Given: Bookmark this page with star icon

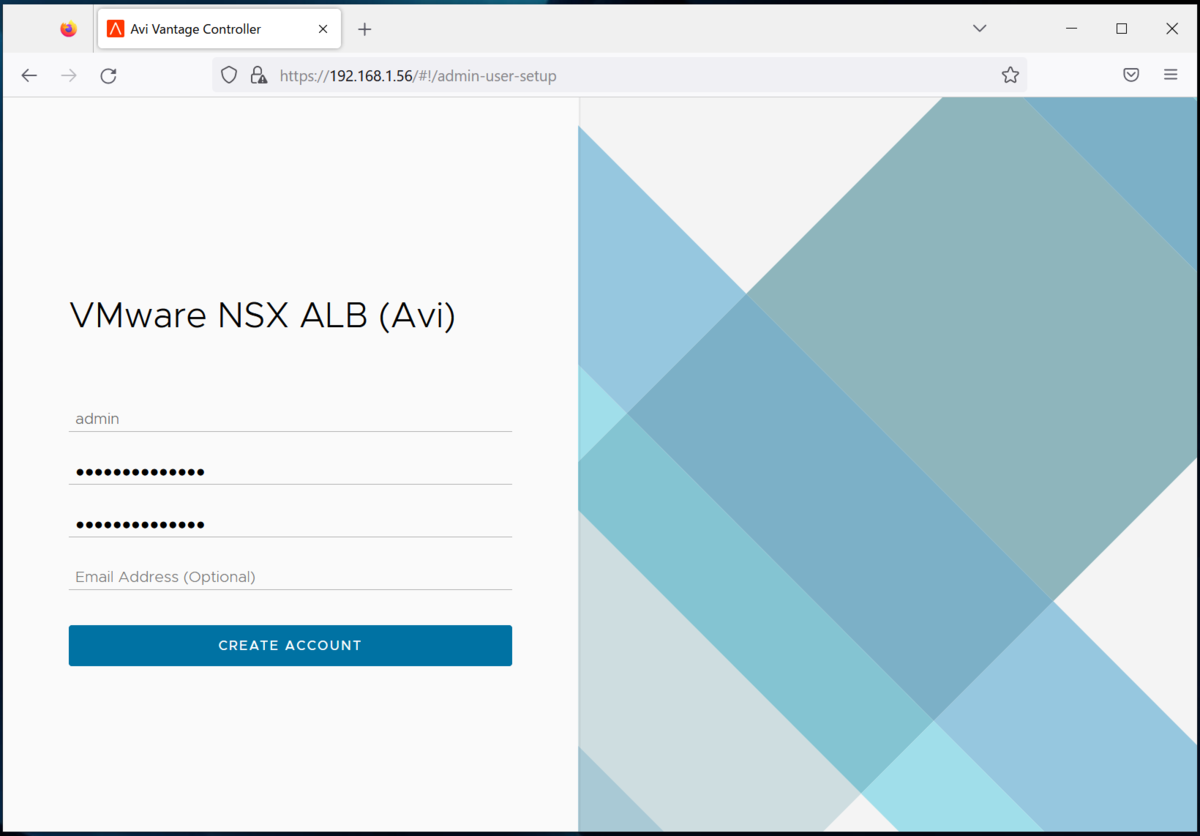Looking at the screenshot, I should pos(1010,75).
